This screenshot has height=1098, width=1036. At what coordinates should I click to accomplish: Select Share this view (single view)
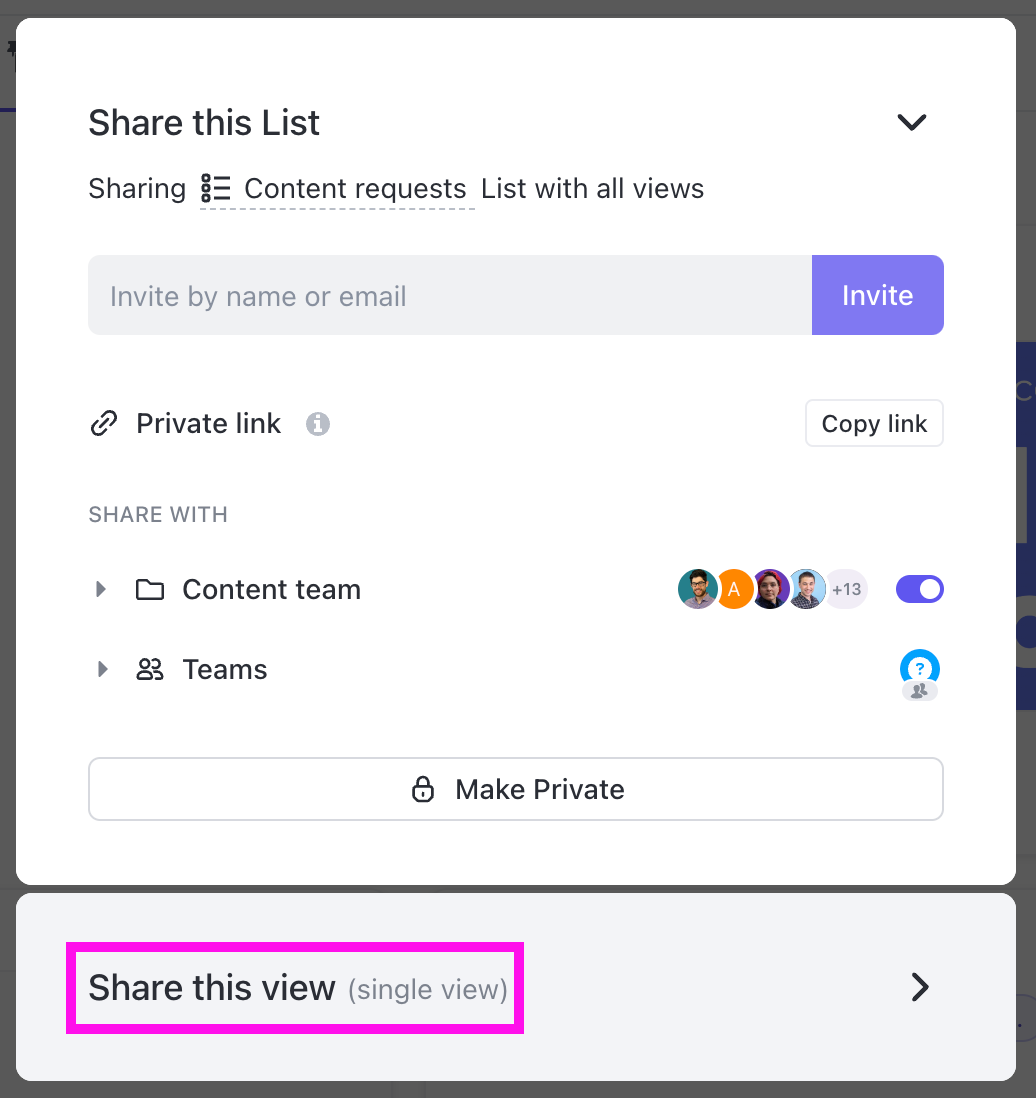pos(297,989)
